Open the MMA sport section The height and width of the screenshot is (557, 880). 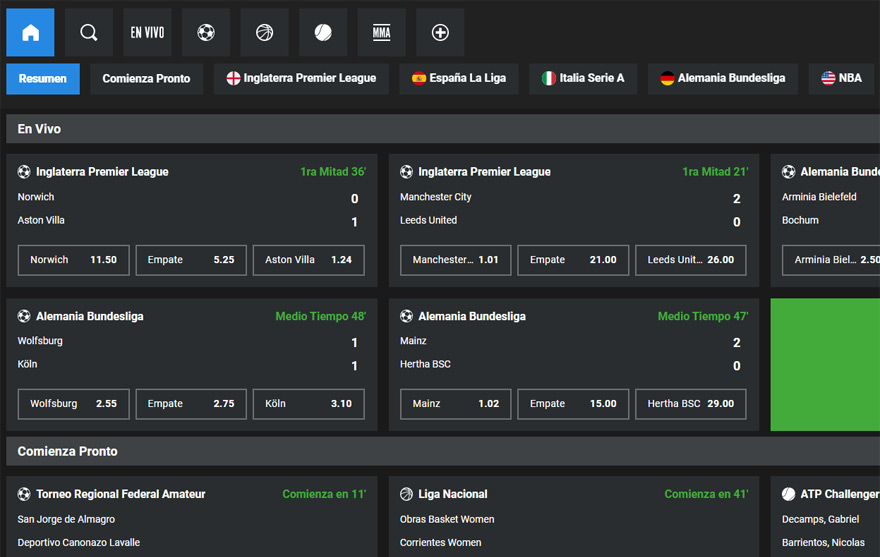[x=381, y=33]
